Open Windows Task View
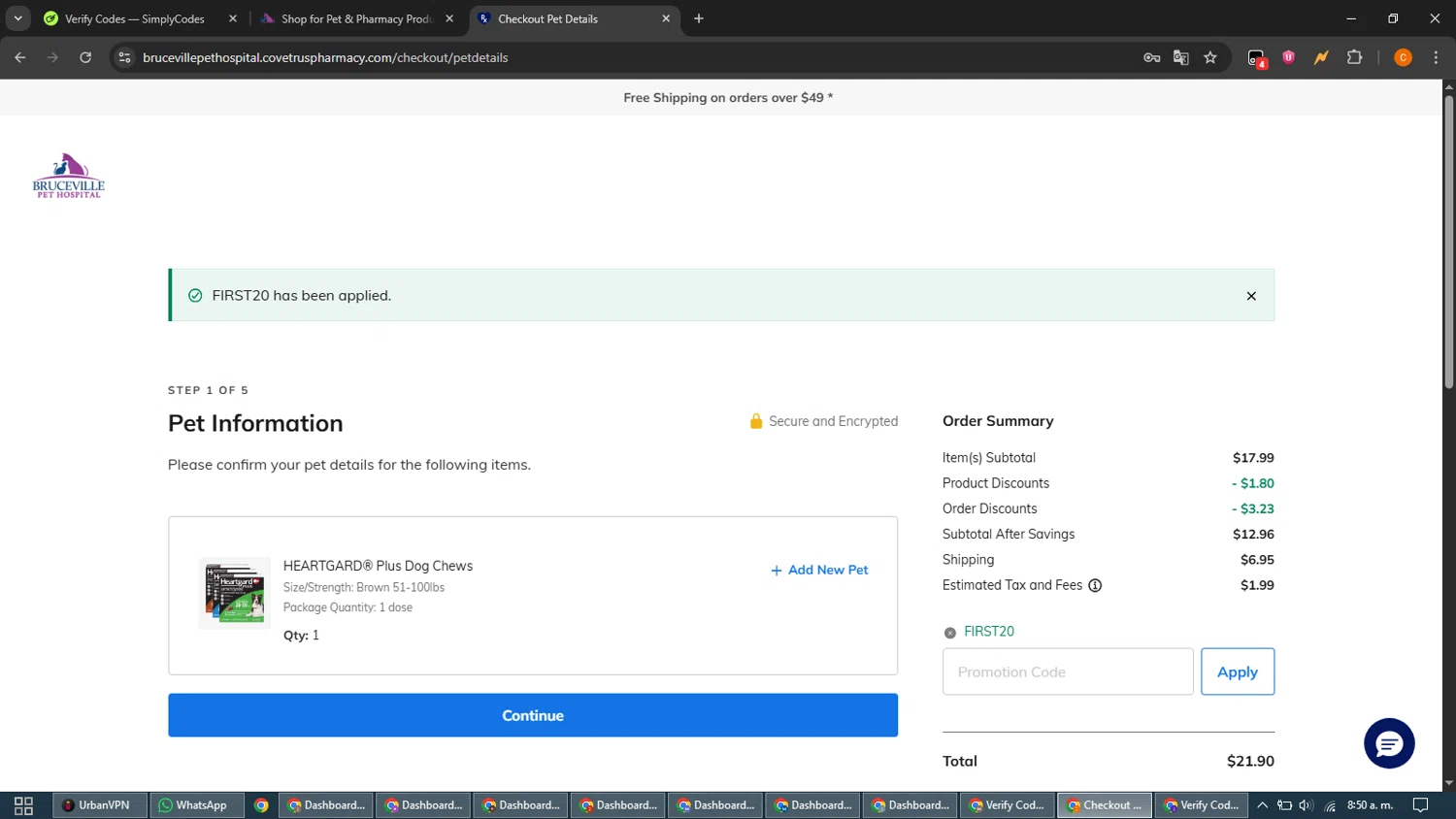Screen dimensions: 1456x819 pos(23,805)
